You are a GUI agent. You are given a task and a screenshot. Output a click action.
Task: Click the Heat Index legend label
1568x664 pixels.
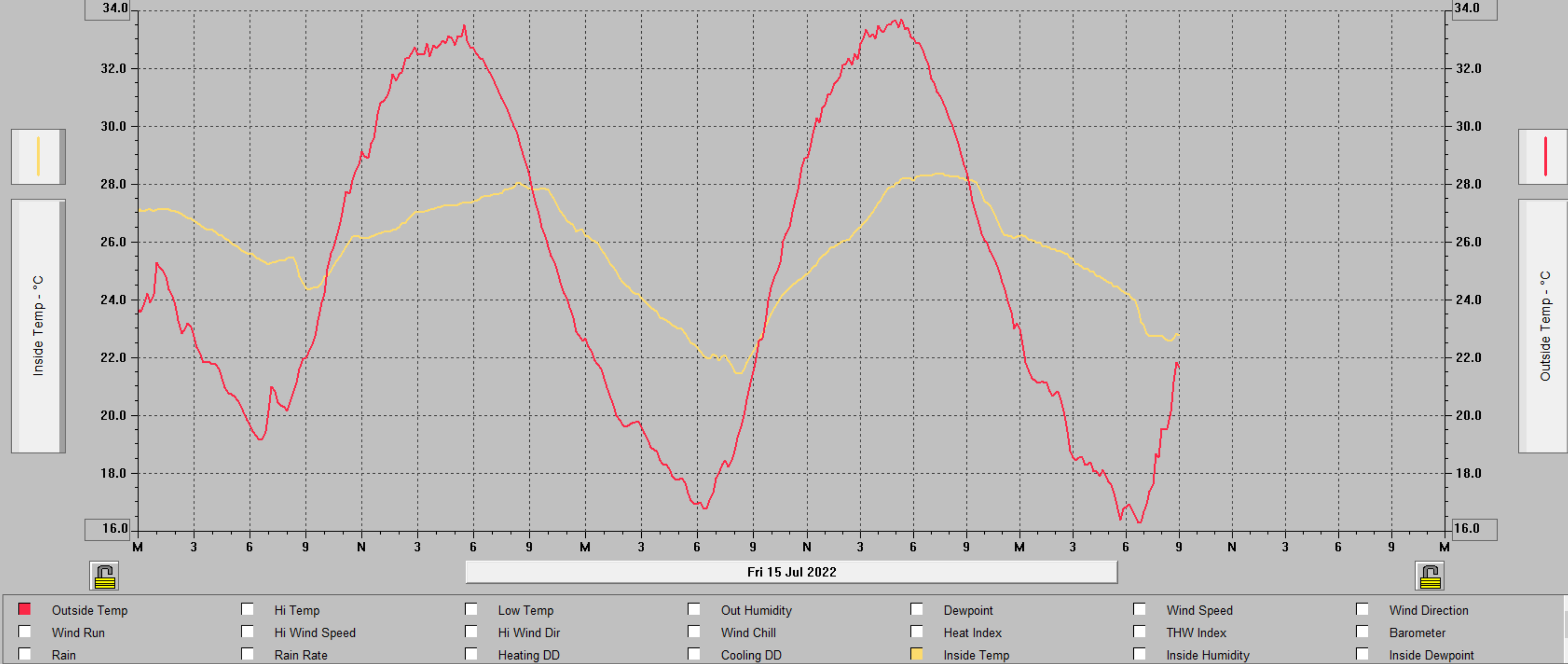(972, 633)
